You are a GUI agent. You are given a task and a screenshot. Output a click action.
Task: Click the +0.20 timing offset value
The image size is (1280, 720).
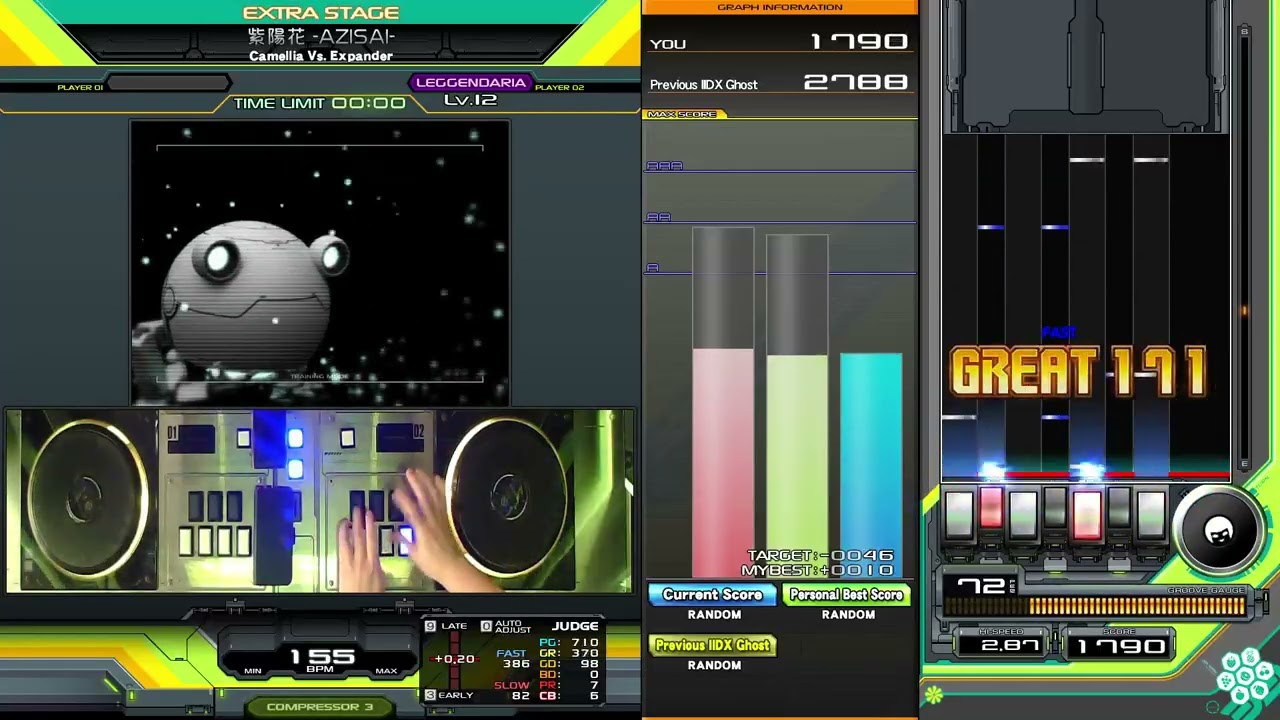tap(455, 660)
